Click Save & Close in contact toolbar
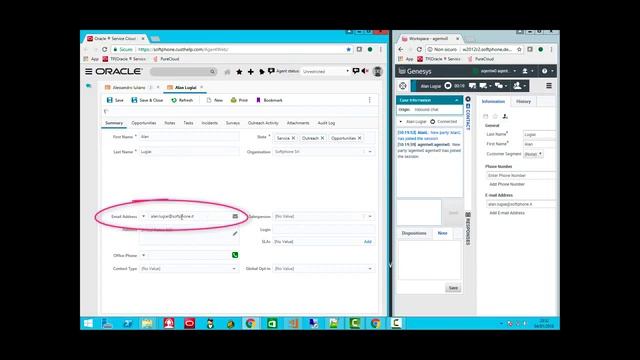This screenshot has width=640, height=360. click(147, 100)
